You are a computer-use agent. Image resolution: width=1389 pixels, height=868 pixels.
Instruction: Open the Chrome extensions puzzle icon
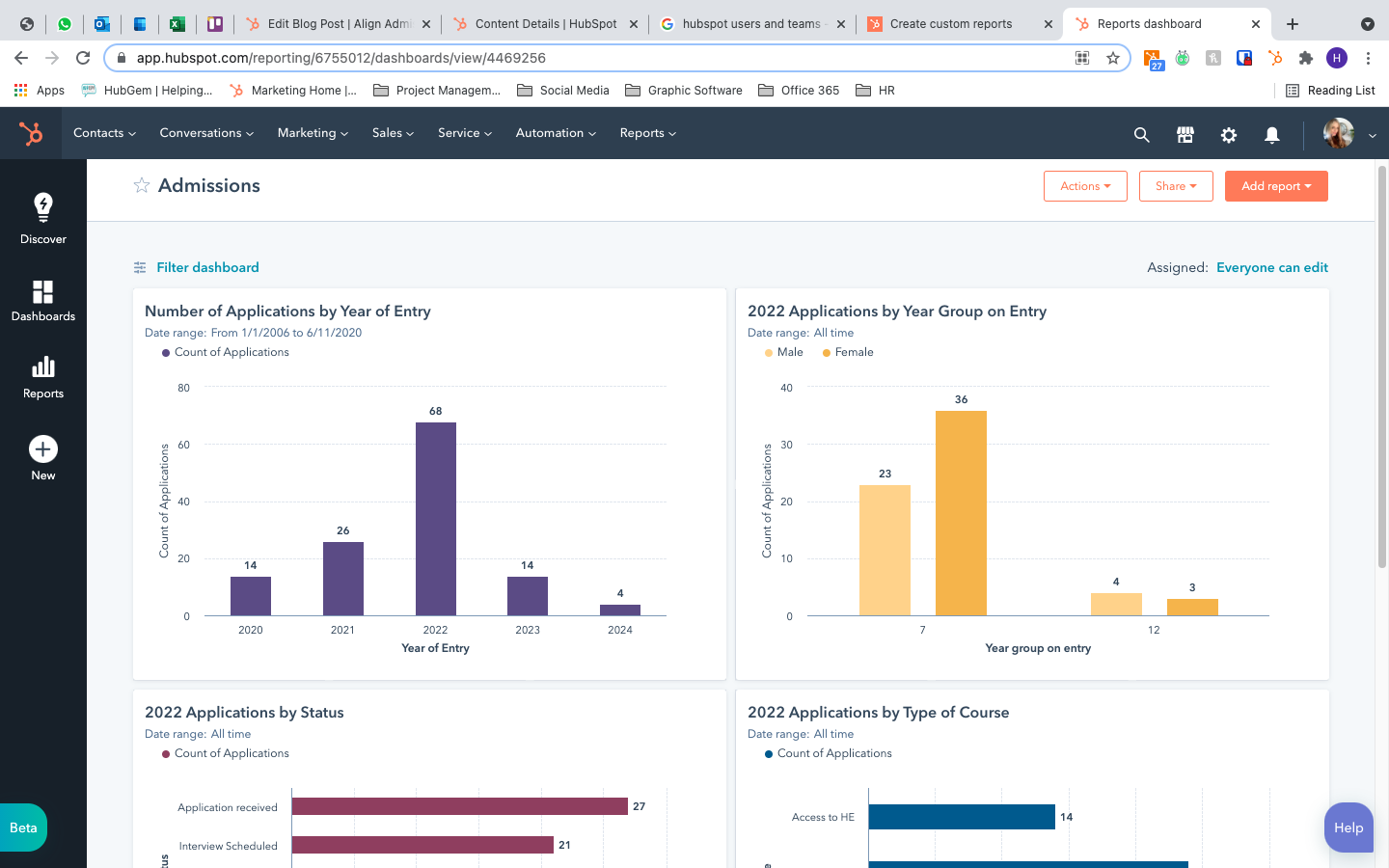1306,58
